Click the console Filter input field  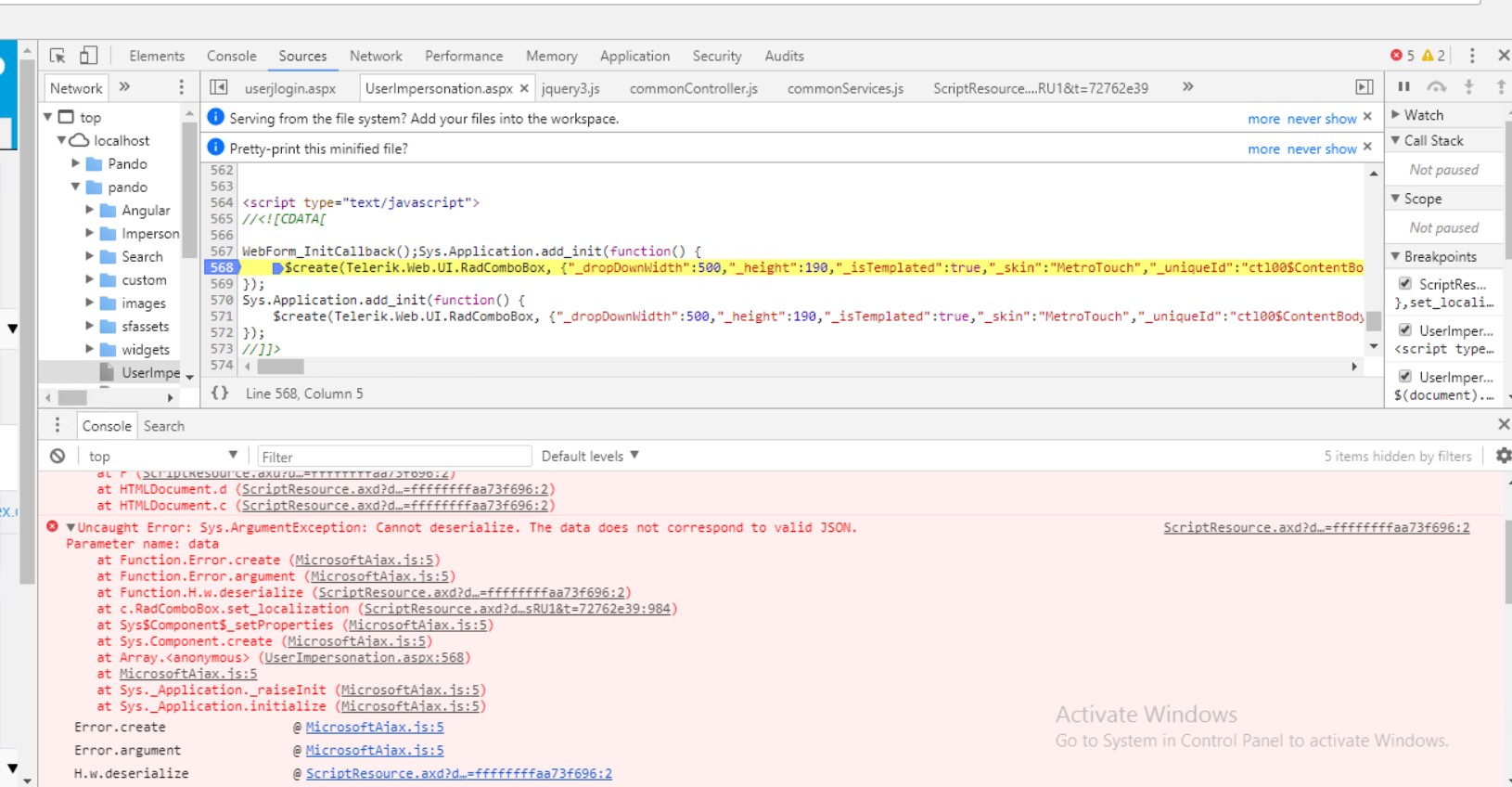(393, 456)
